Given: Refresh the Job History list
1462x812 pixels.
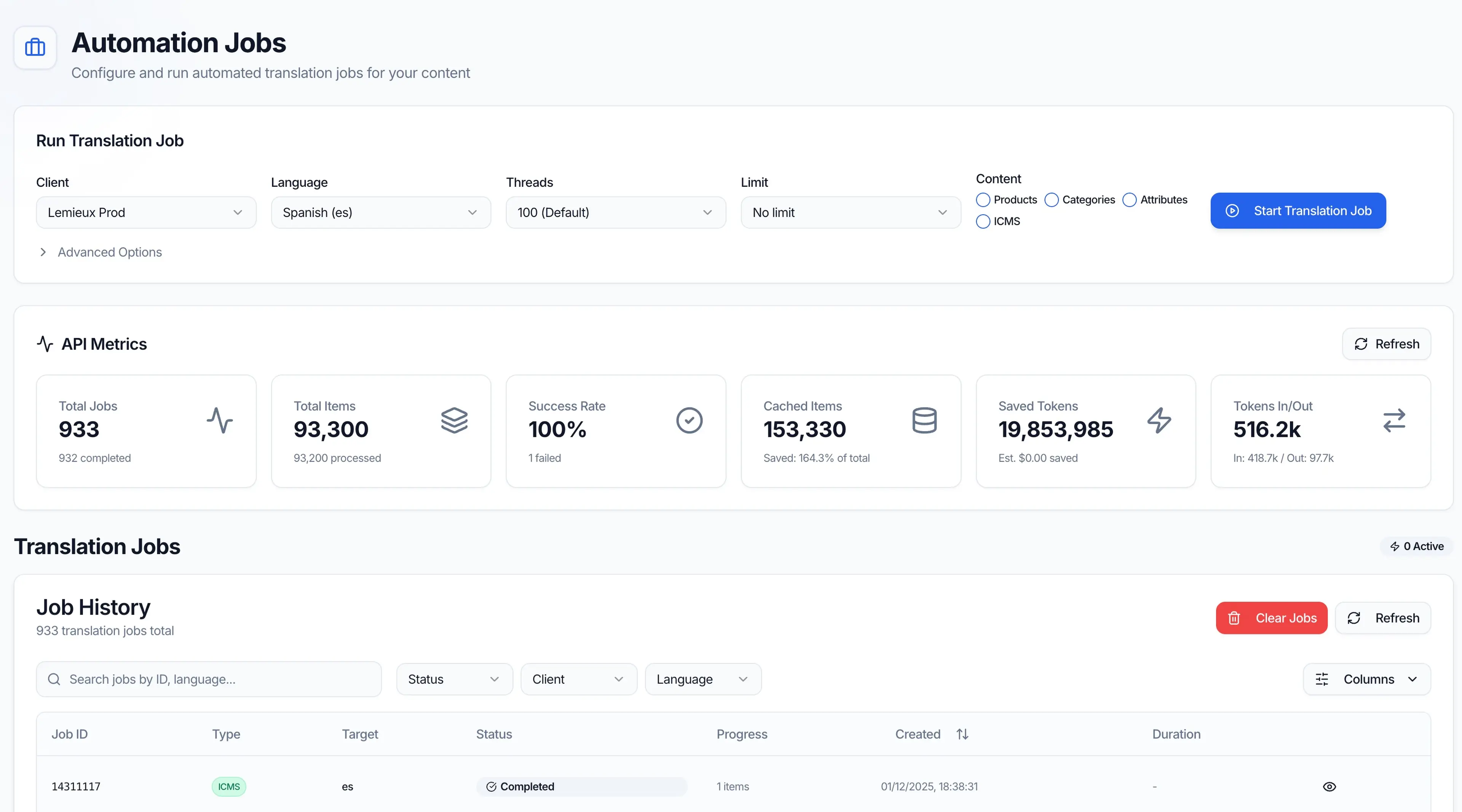Looking at the screenshot, I should [x=1383, y=618].
